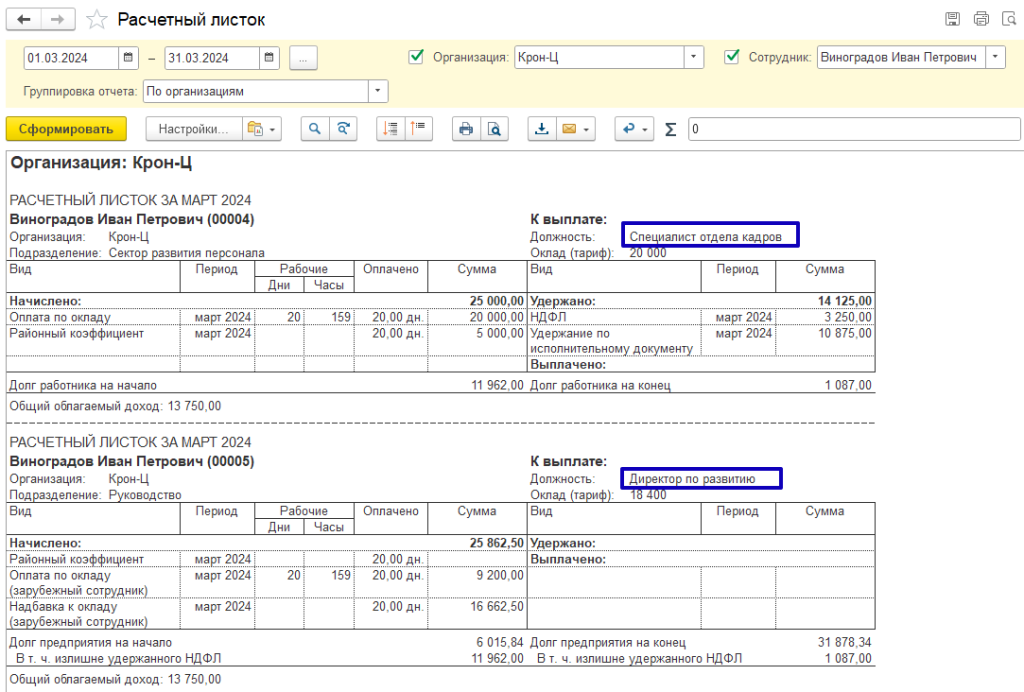Click the ellipsis period selection button
The height and width of the screenshot is (692, 1024).
pos(303,58)
